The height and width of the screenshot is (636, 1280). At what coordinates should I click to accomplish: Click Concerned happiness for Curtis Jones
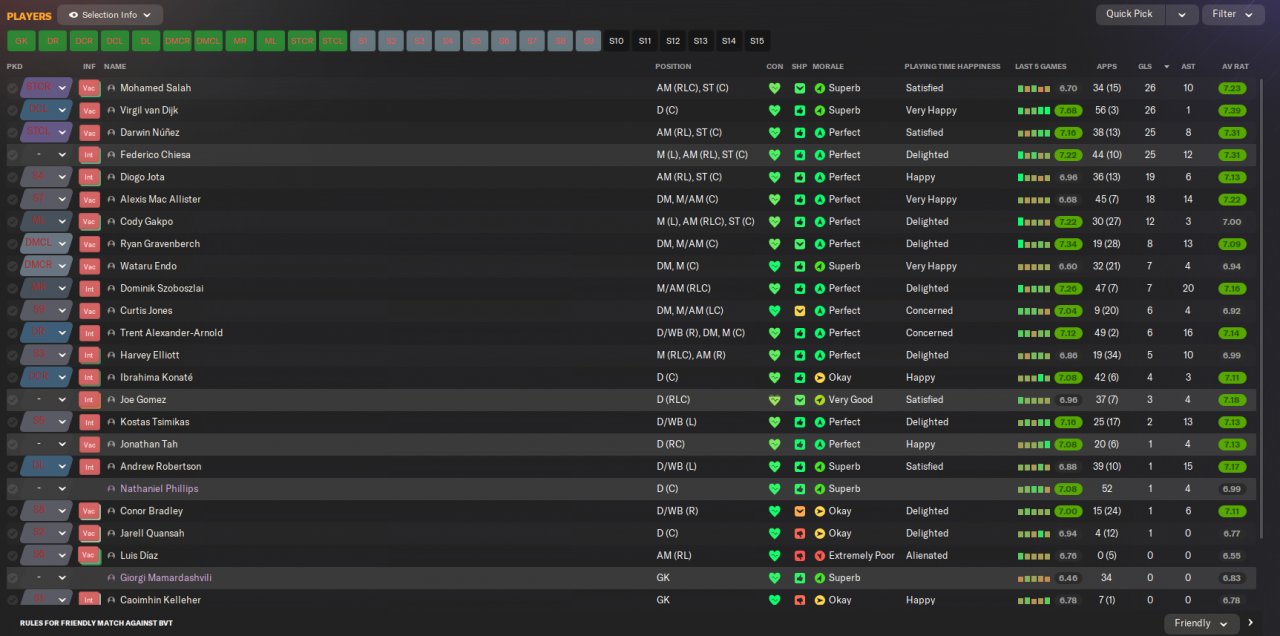(929, 311)
